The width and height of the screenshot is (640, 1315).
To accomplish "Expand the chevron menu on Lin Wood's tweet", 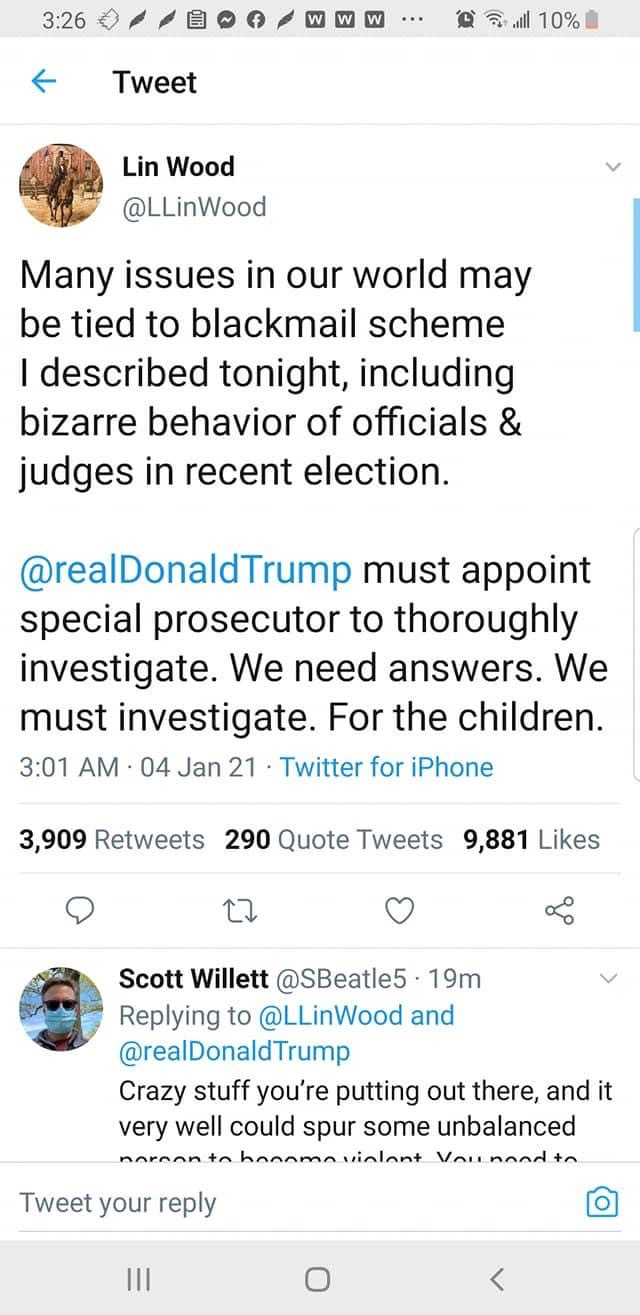I will pos(612,168).
